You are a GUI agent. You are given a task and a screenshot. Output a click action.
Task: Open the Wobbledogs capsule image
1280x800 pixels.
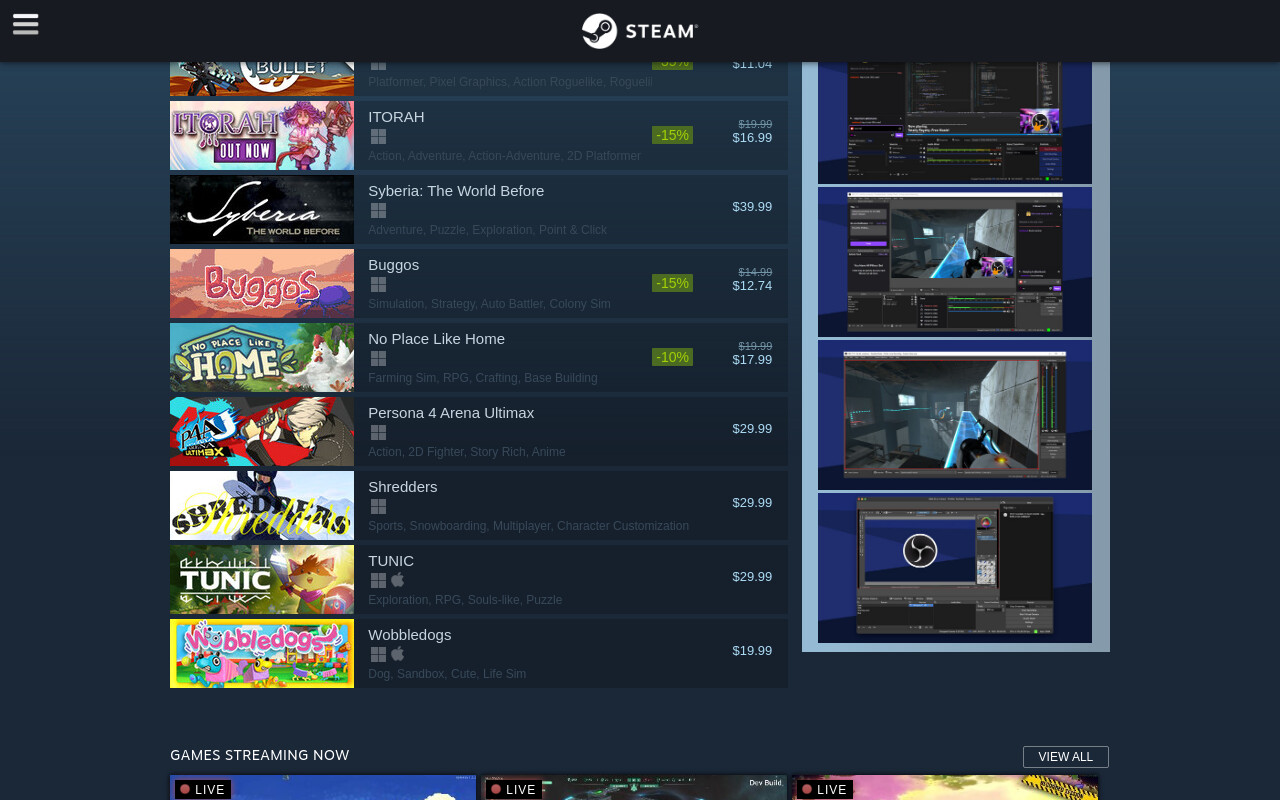coord(262,653)
